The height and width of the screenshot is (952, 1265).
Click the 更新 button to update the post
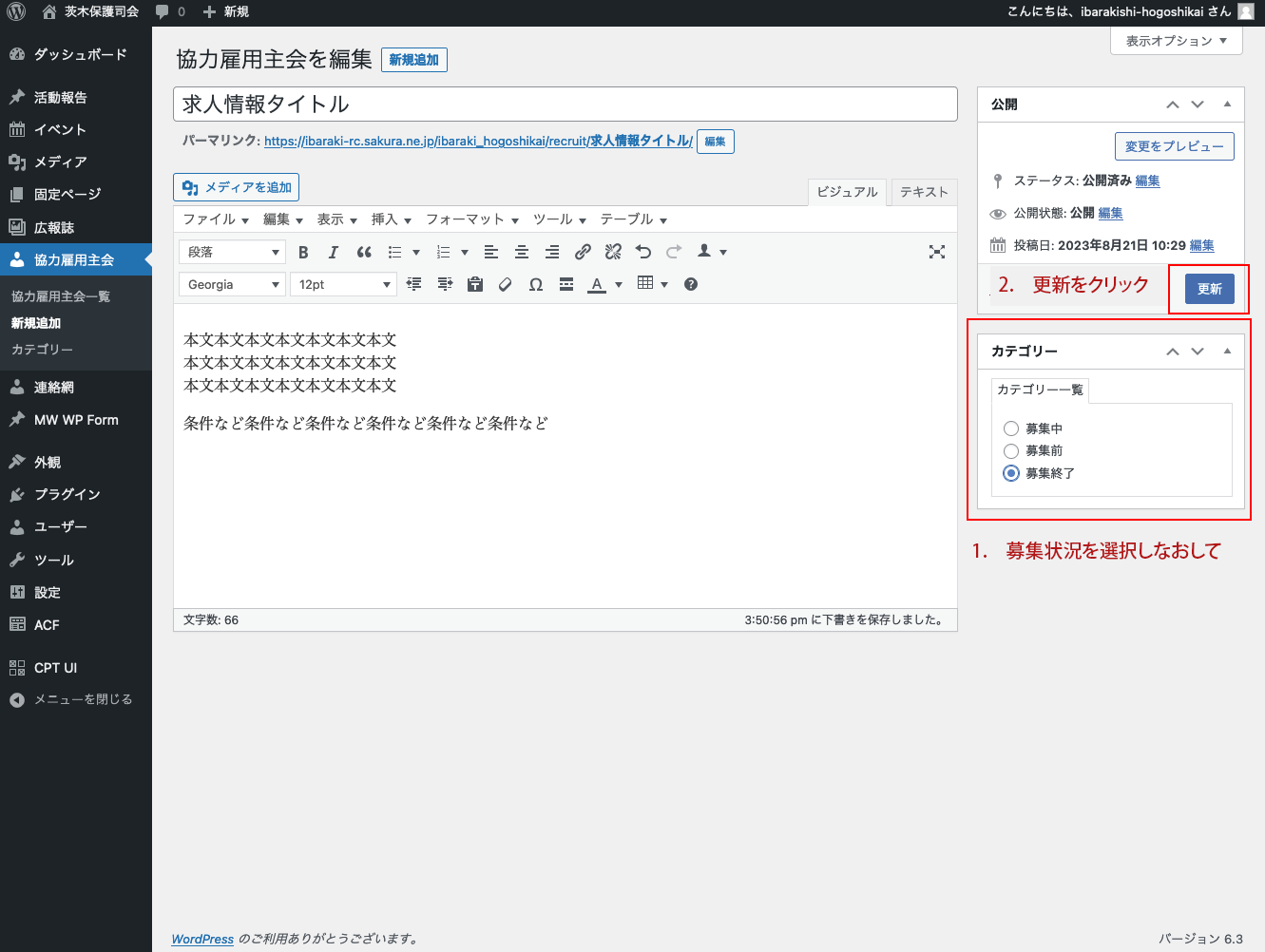[x=1209, y=288]
